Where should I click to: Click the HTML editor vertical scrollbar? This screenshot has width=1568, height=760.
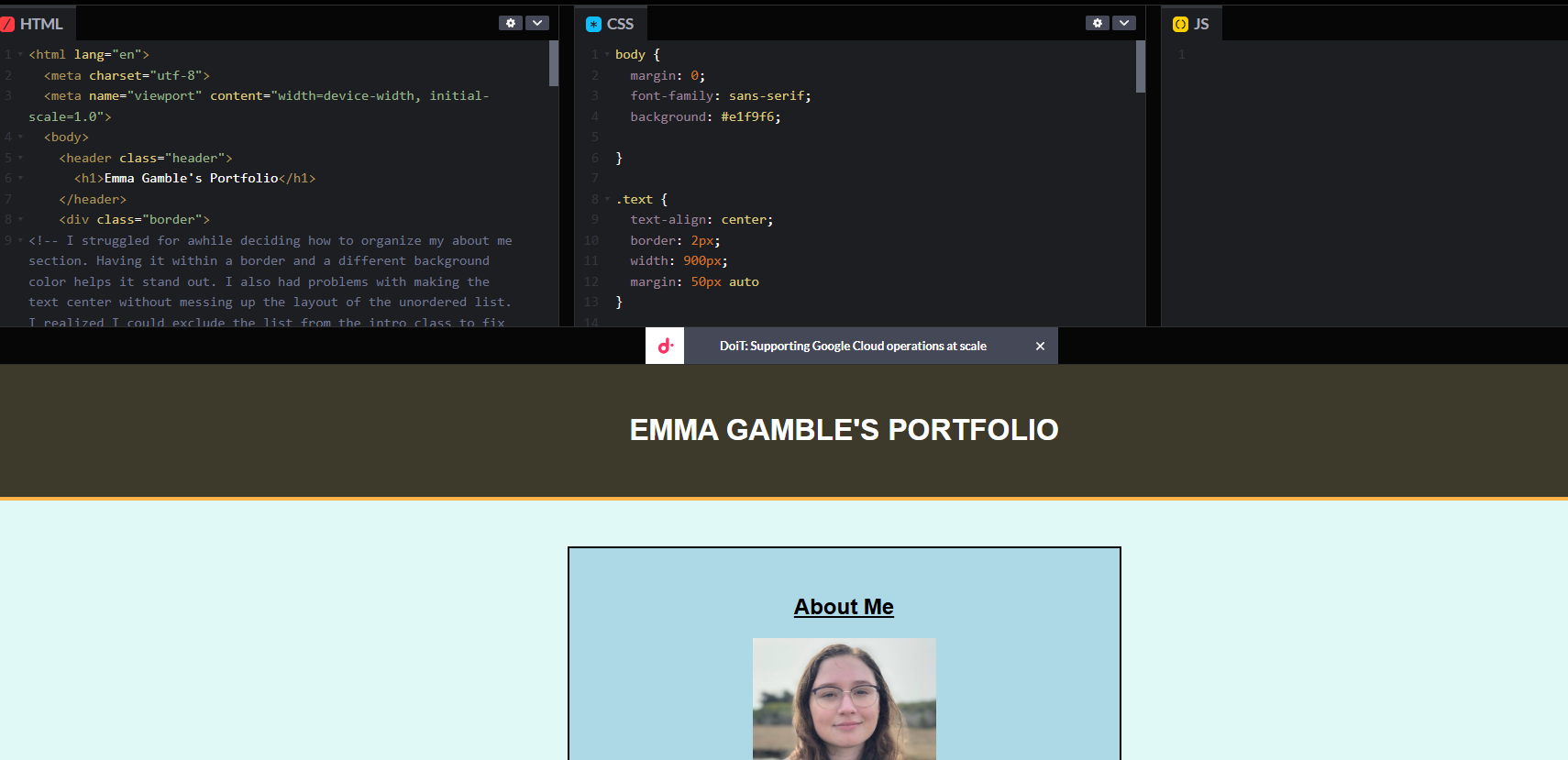point(554,63)
